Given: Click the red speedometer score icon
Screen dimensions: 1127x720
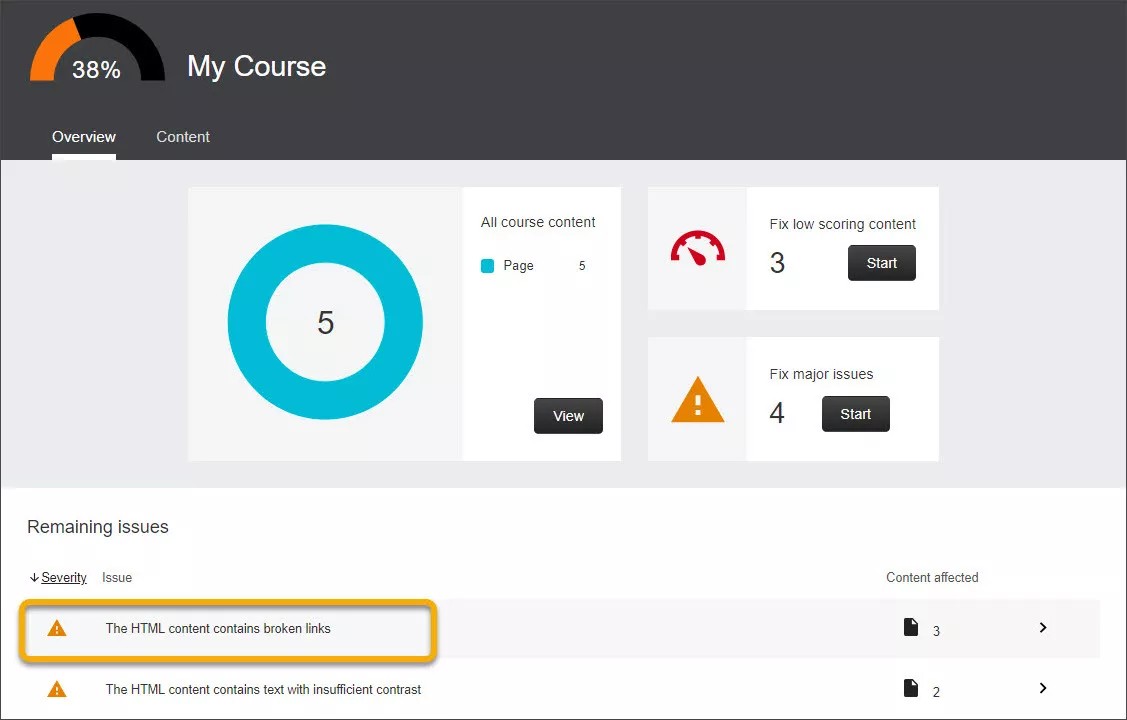Looking at the screenshot, I should coord(697,248).
